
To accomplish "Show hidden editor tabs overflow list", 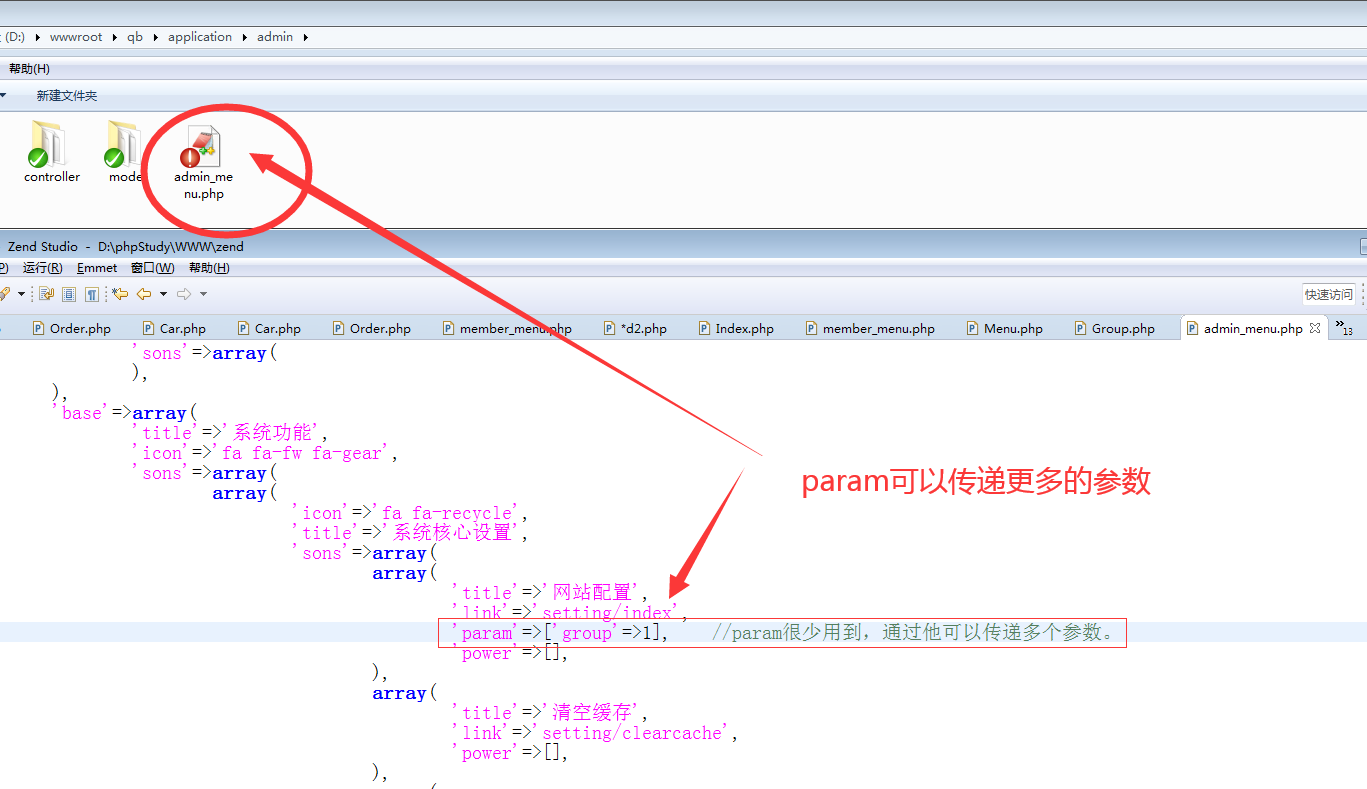I will tap(1344, 328).
